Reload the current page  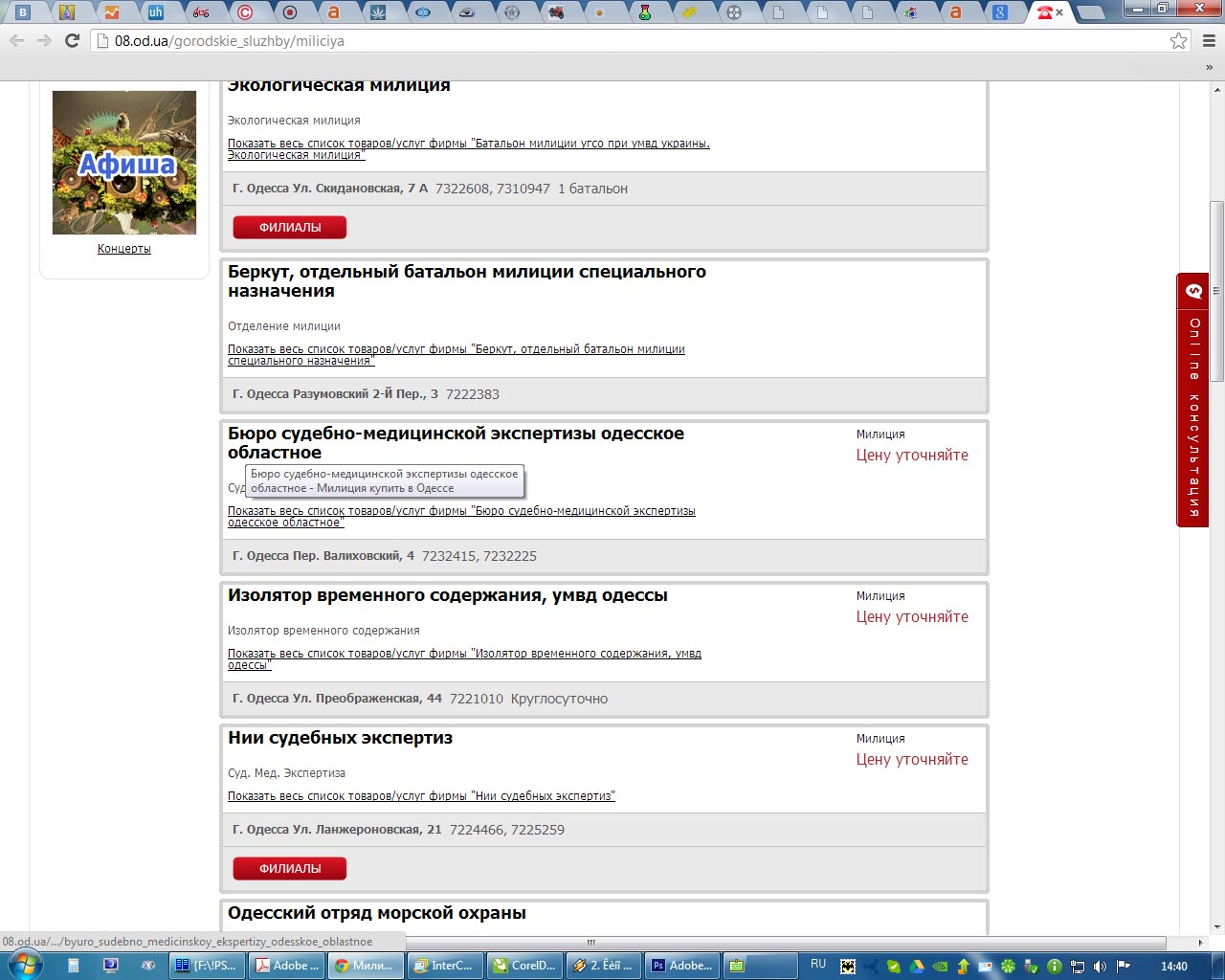72,41
